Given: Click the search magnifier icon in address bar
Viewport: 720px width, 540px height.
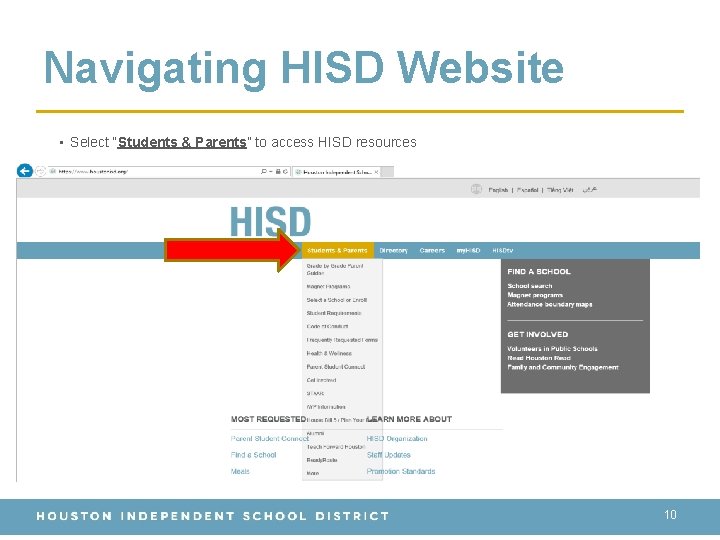Looking at the screenshot, I should pos(264,171).
